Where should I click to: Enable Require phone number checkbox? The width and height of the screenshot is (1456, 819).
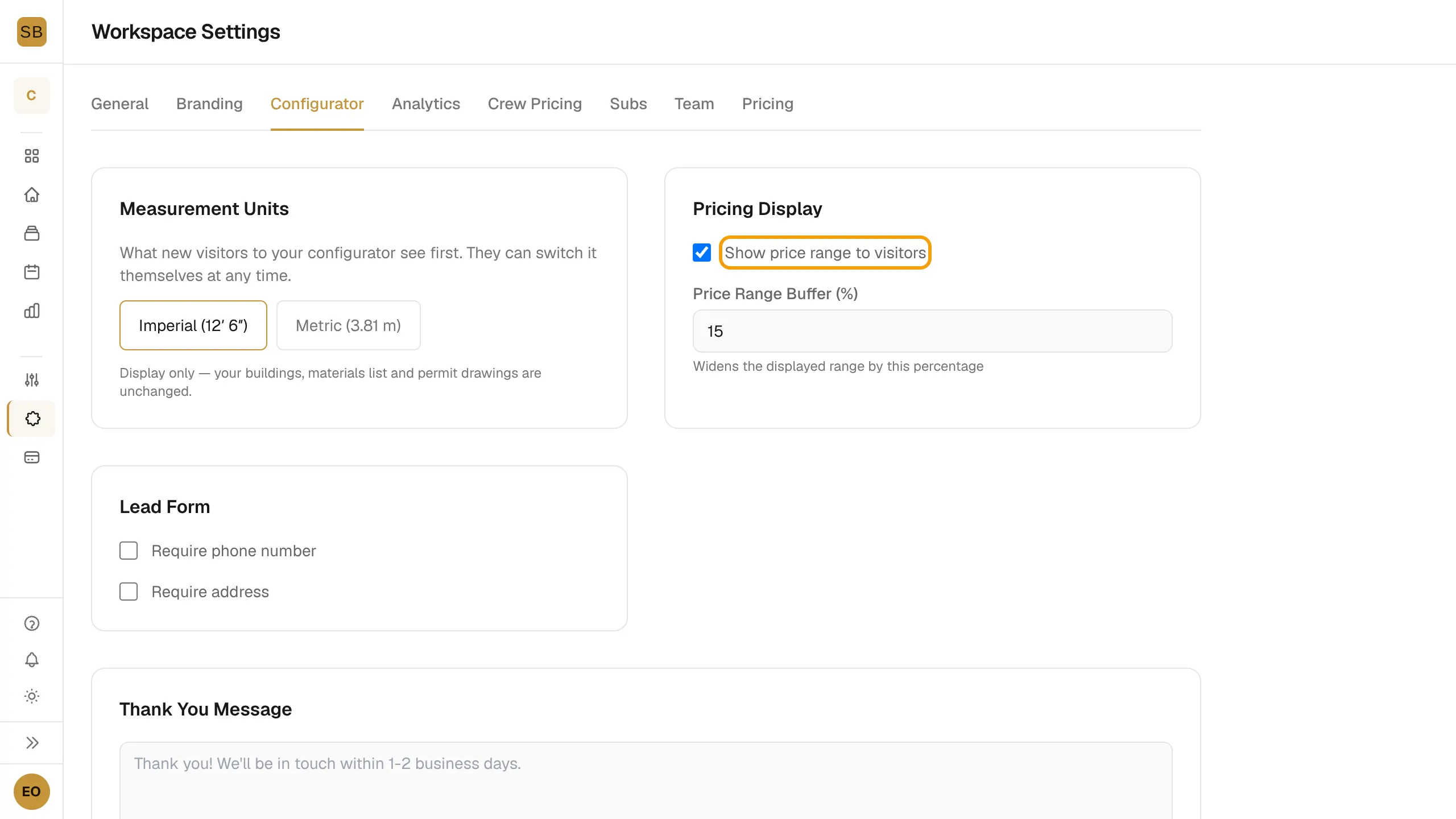pos(129,551)
